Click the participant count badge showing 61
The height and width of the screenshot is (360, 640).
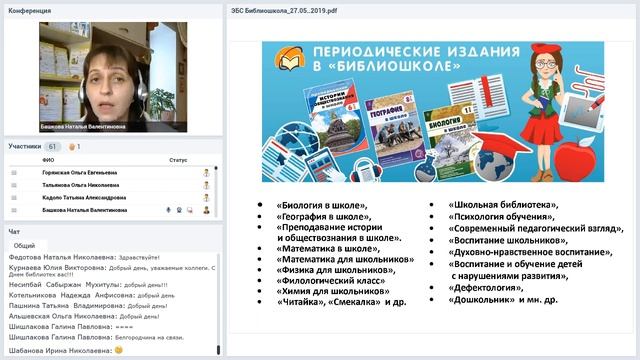tap(52, 147)
